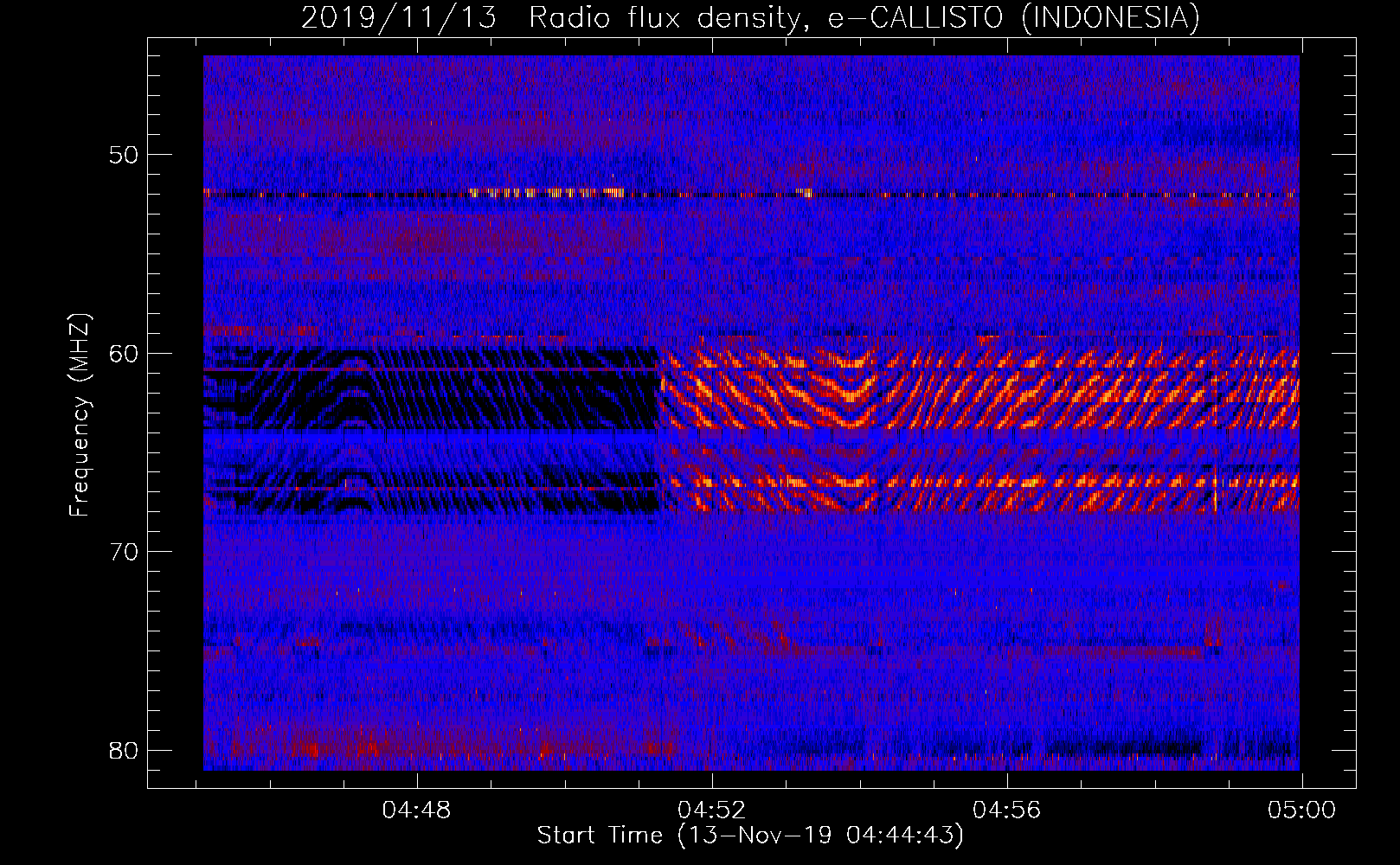Click the '60' frequency tick label
The width and height of the screenshot is (1400, 865).
pyautogui.click(x=125, y=353)
